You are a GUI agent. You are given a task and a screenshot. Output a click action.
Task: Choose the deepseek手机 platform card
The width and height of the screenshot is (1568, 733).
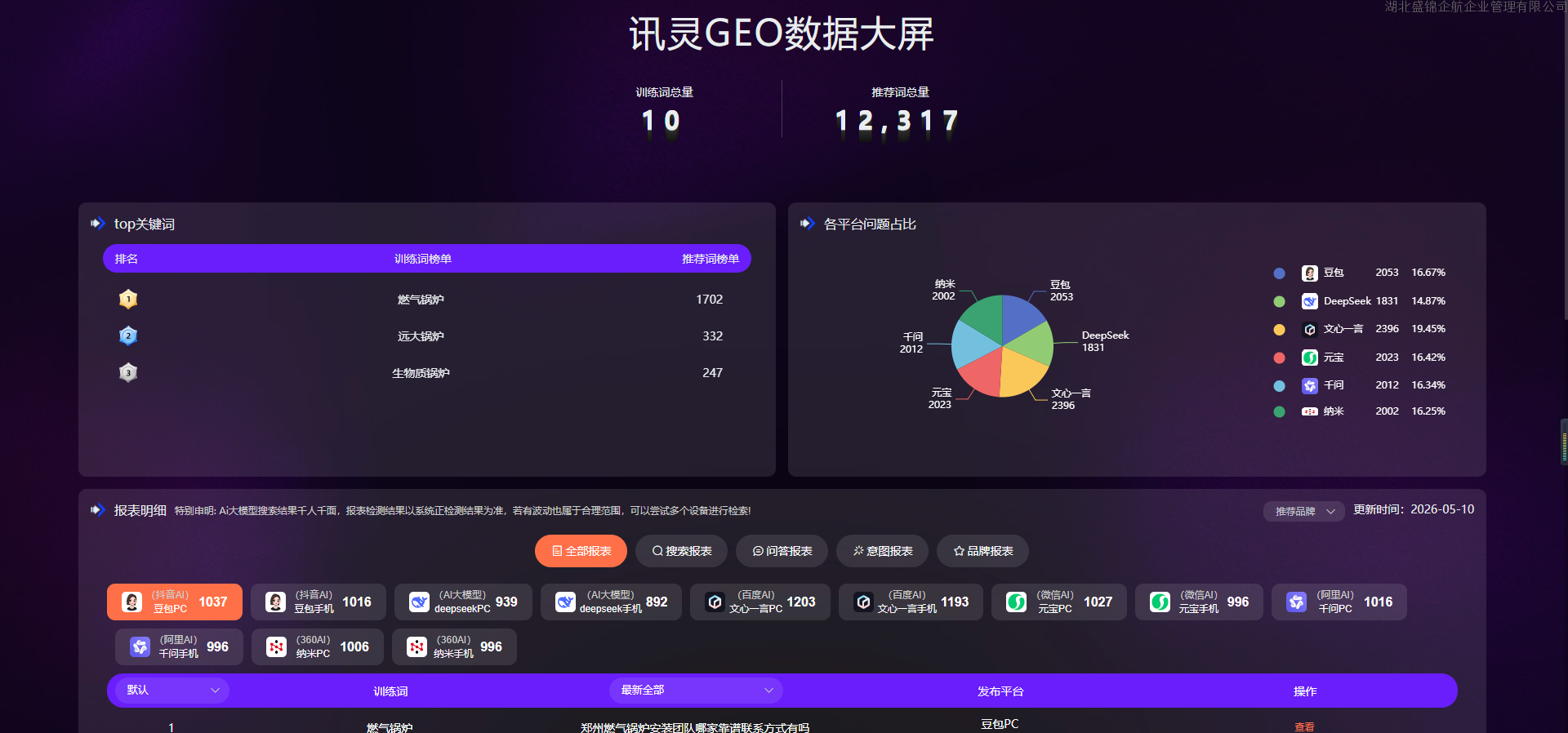pos(611,602)
